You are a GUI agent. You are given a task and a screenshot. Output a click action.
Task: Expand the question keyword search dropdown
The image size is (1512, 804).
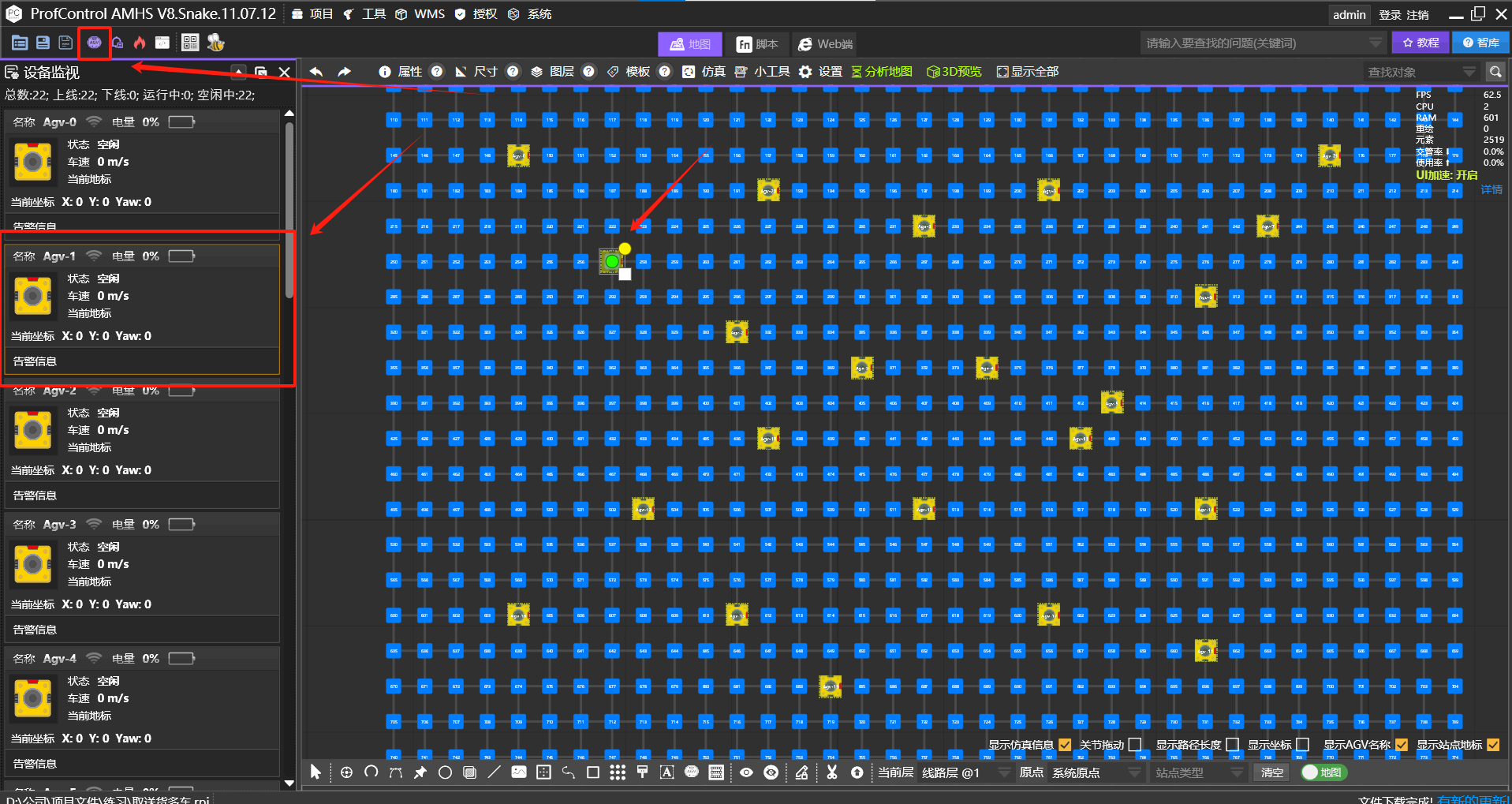pos(1376,43)
